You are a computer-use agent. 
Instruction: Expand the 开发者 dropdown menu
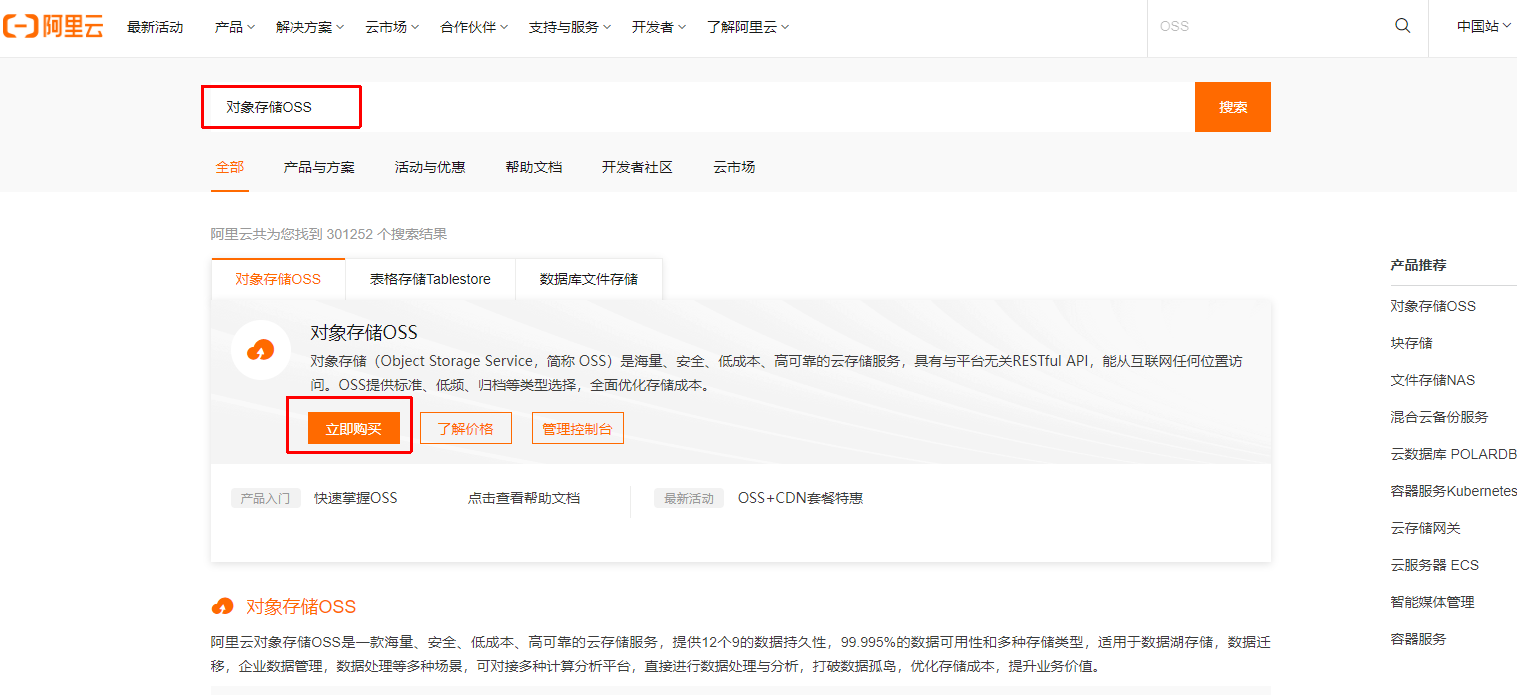[658, 27]
